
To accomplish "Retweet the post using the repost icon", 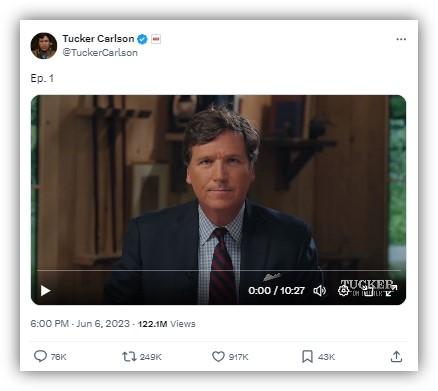I will [x=129, y=357].
